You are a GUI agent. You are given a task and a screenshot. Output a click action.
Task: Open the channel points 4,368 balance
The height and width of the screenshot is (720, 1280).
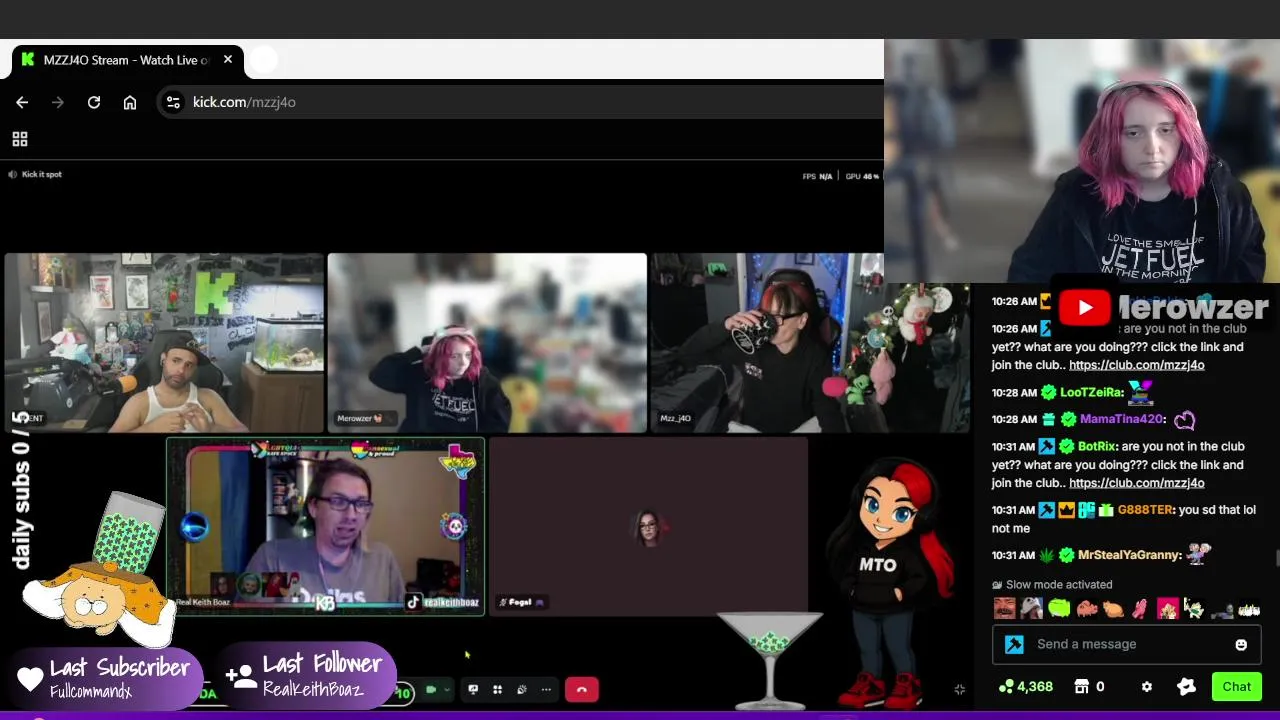pos(1026,687)
